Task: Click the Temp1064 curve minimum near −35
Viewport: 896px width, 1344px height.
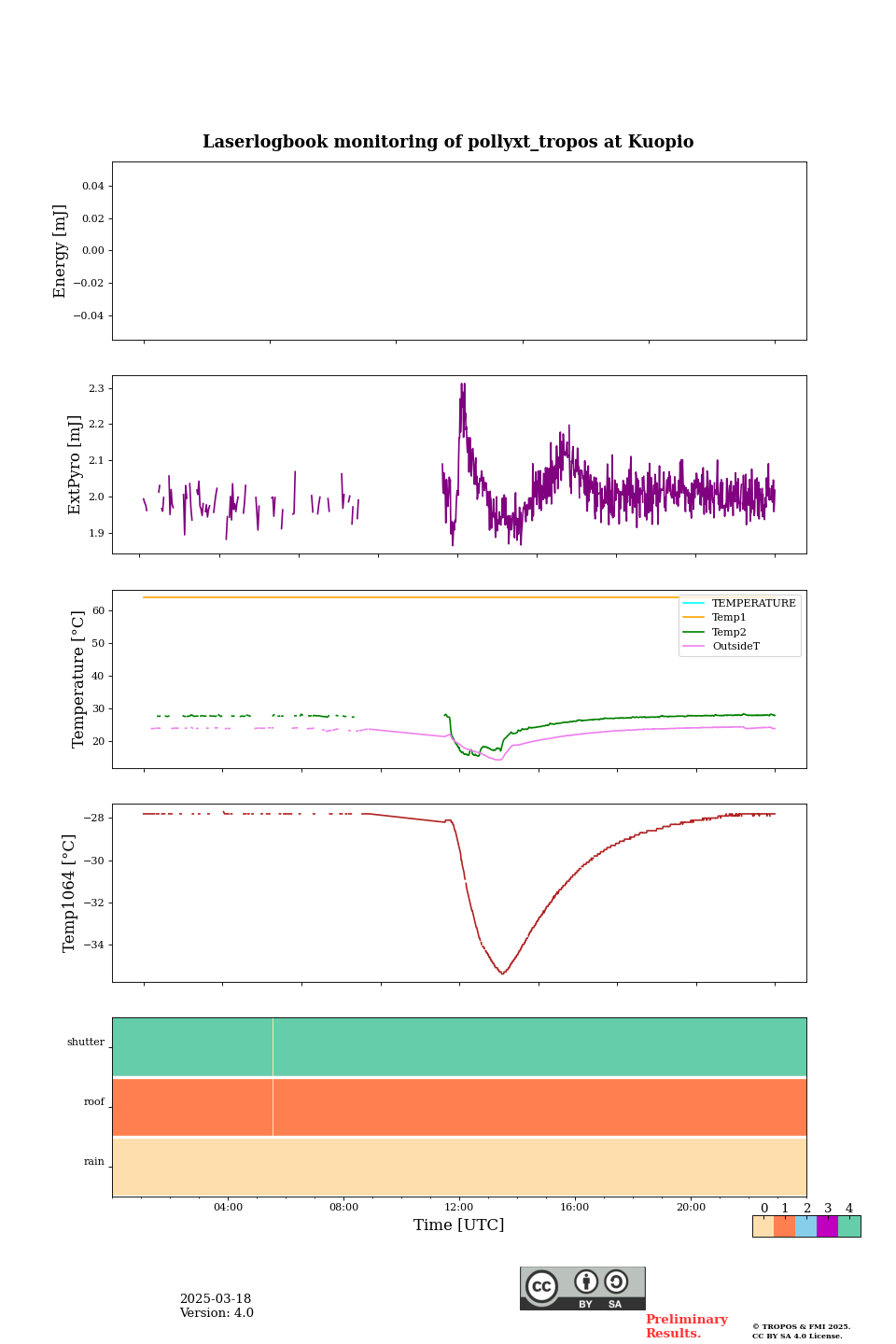Action: point(503,973)
